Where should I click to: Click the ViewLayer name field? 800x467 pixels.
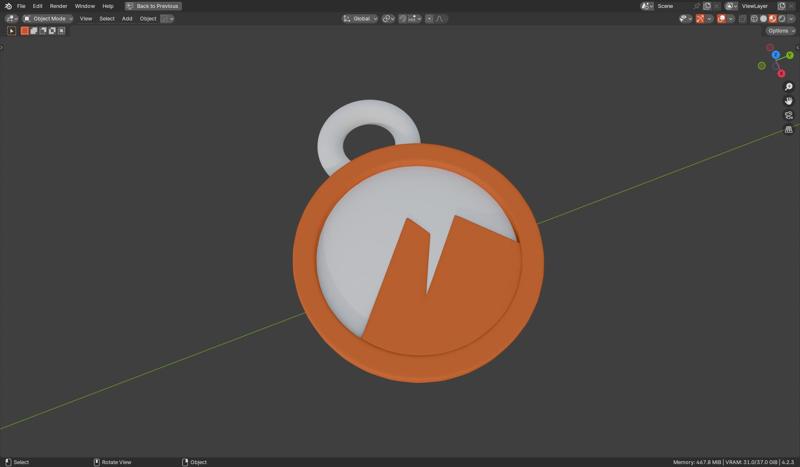point(757,6)
